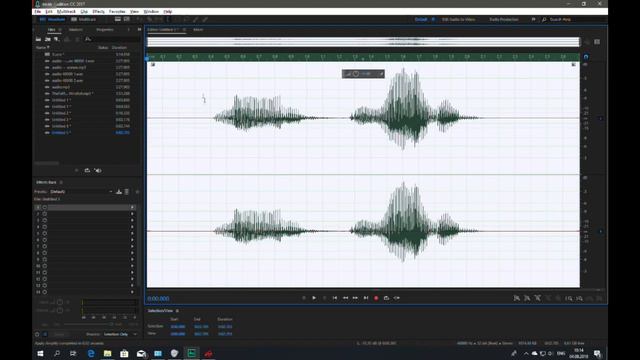Click Zoom In at Out Point icon
The height and width of the screenshot is (360, 640).
(579, 298)
